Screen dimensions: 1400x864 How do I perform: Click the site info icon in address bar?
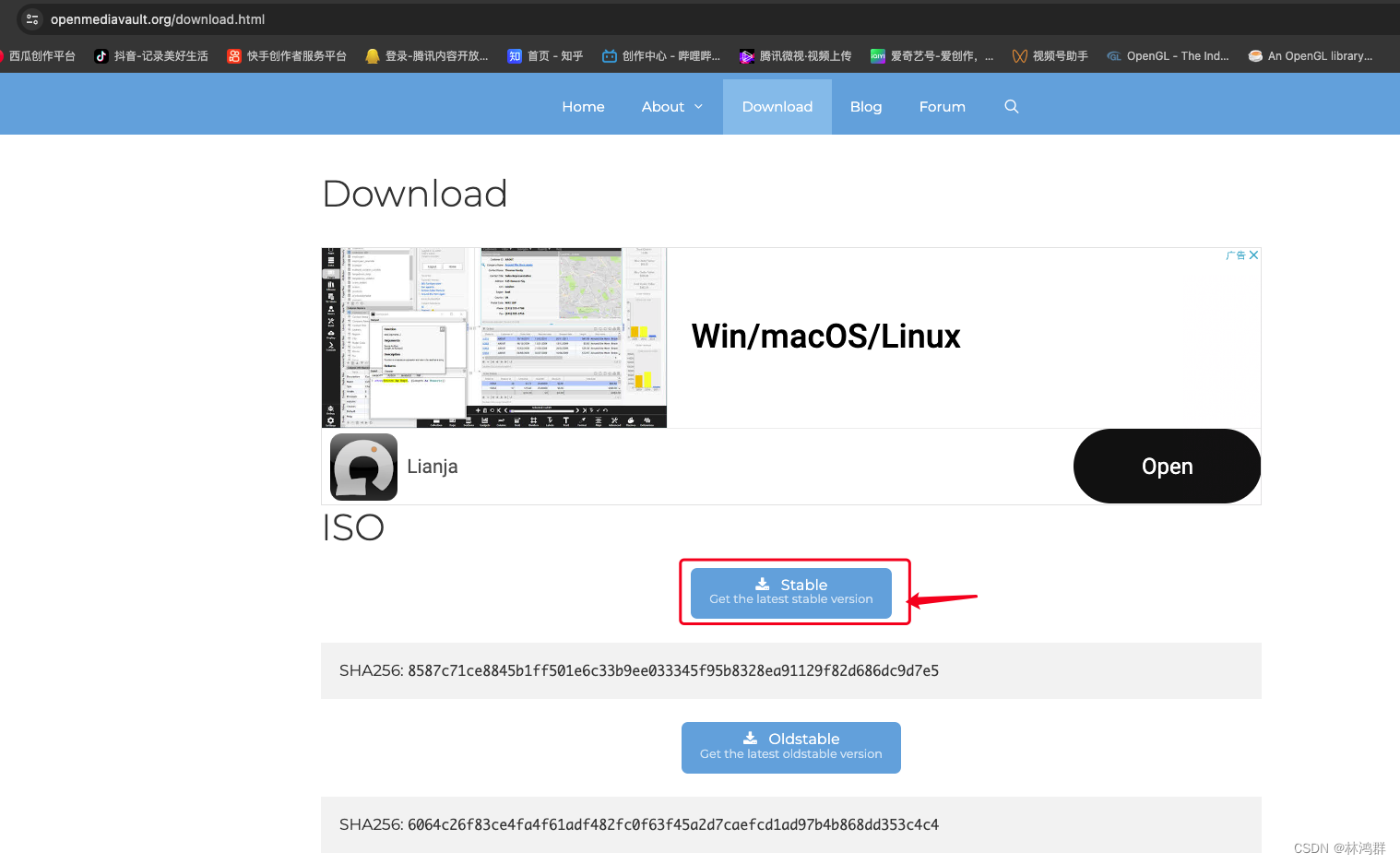coord(32,19)
